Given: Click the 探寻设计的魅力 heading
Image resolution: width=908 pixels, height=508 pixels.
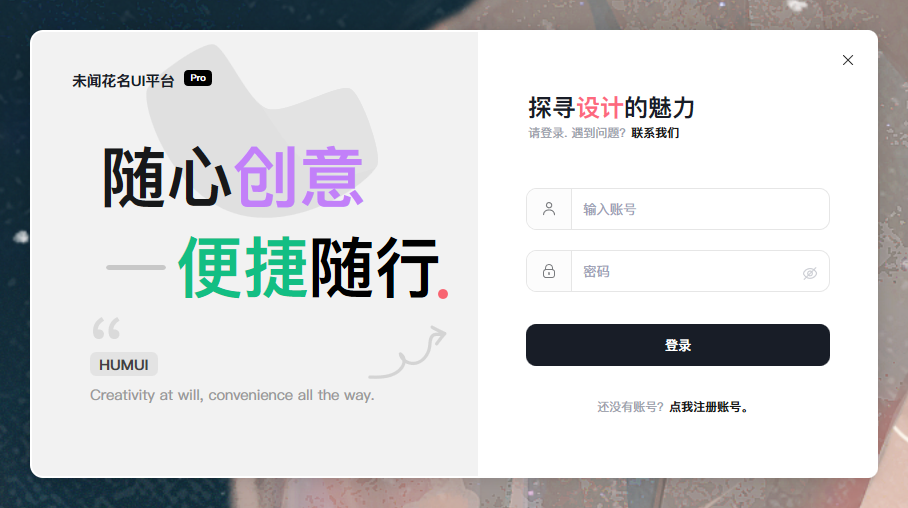Looking at the screenshot, I should point(612,108).
